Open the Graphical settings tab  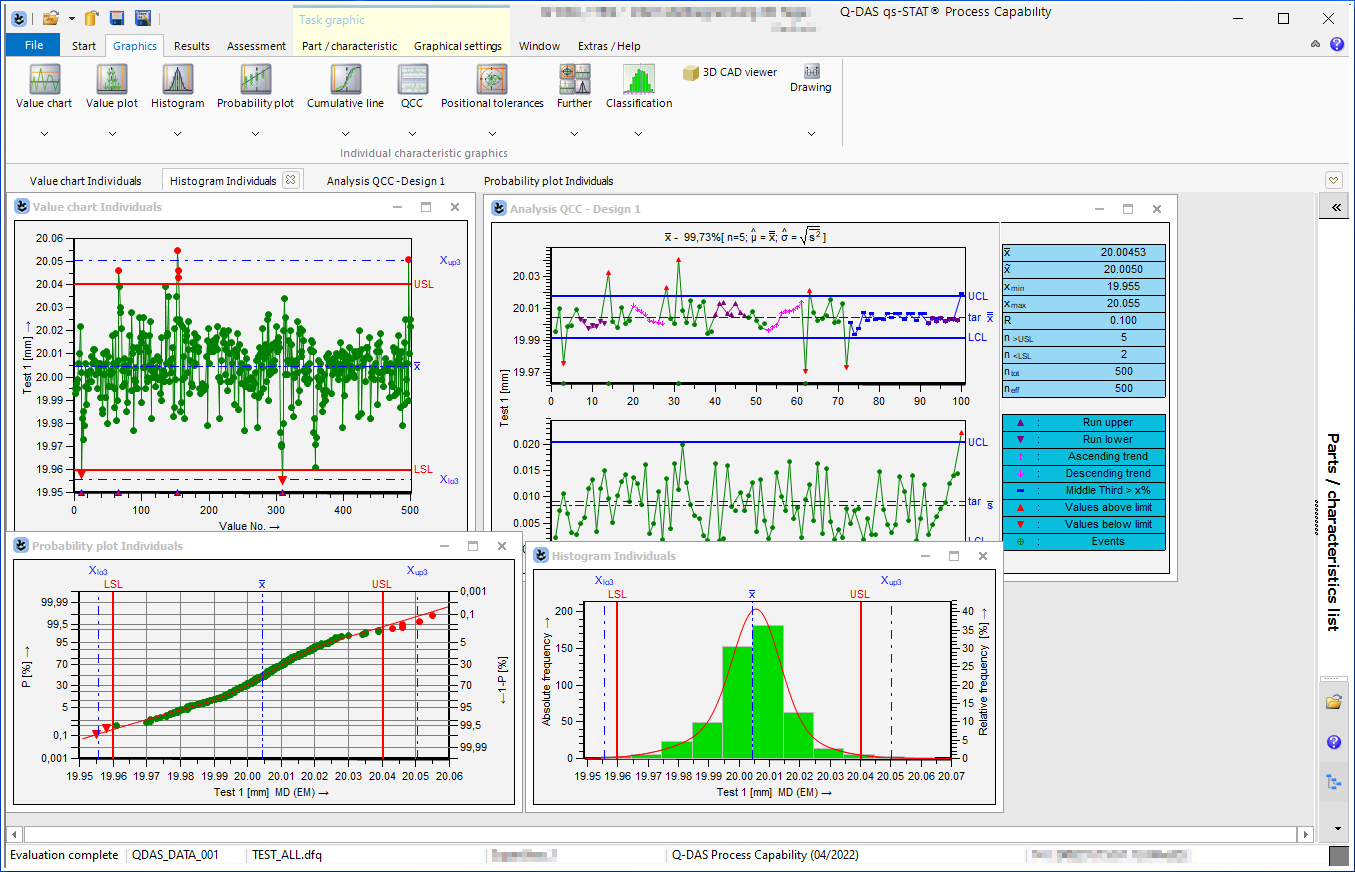458,46
